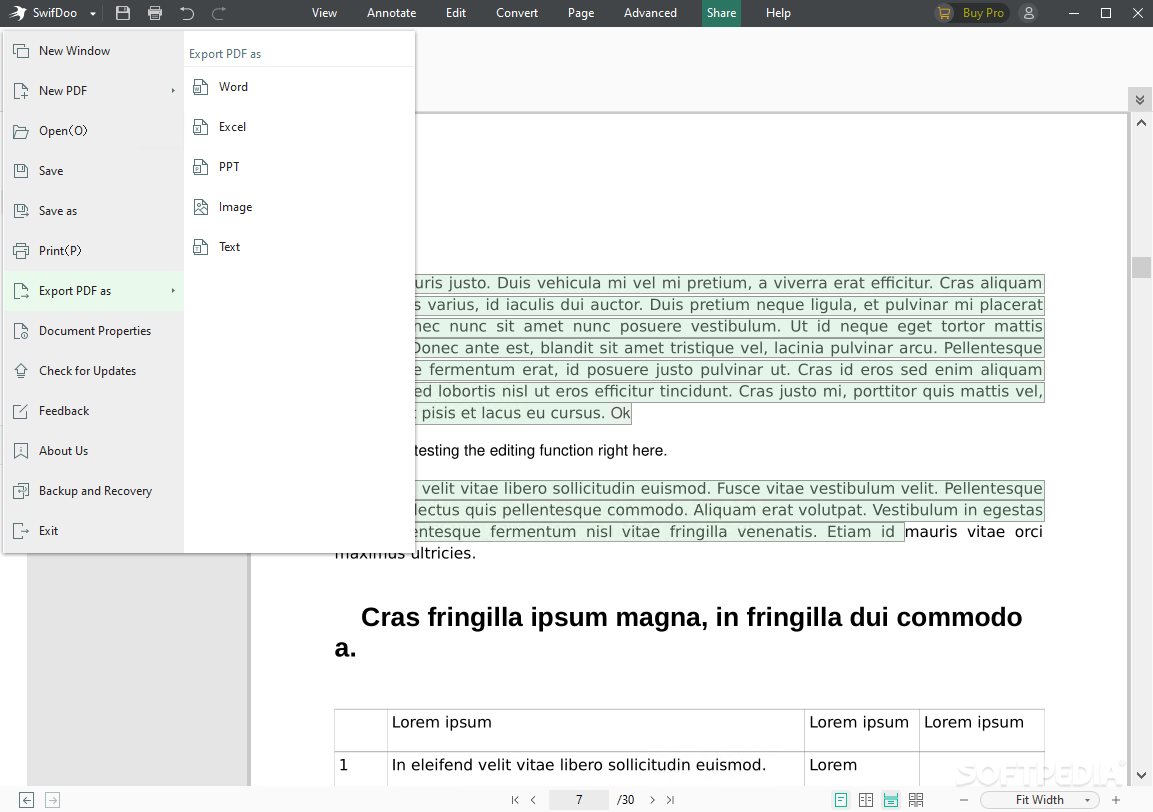Export PDF as Word
1153x812 pixels.
(299, 87)
